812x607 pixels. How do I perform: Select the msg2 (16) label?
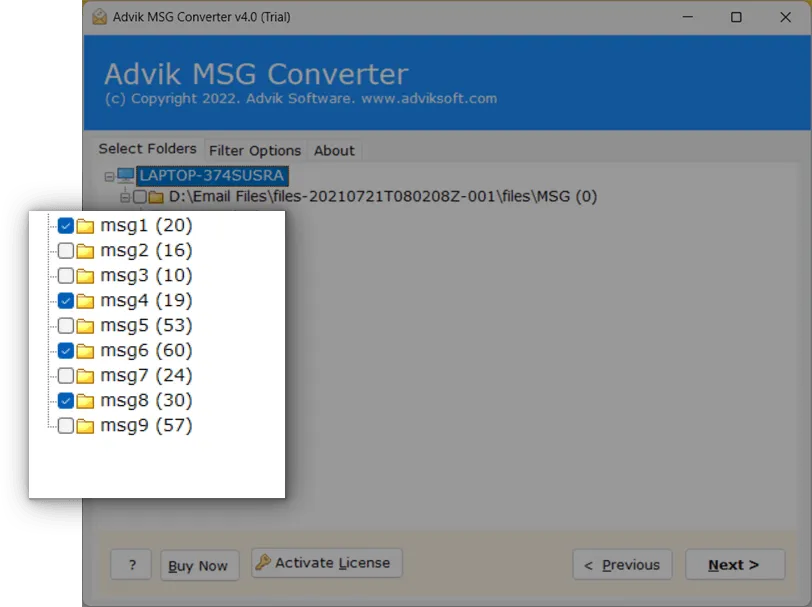click(x=146, y=251)
